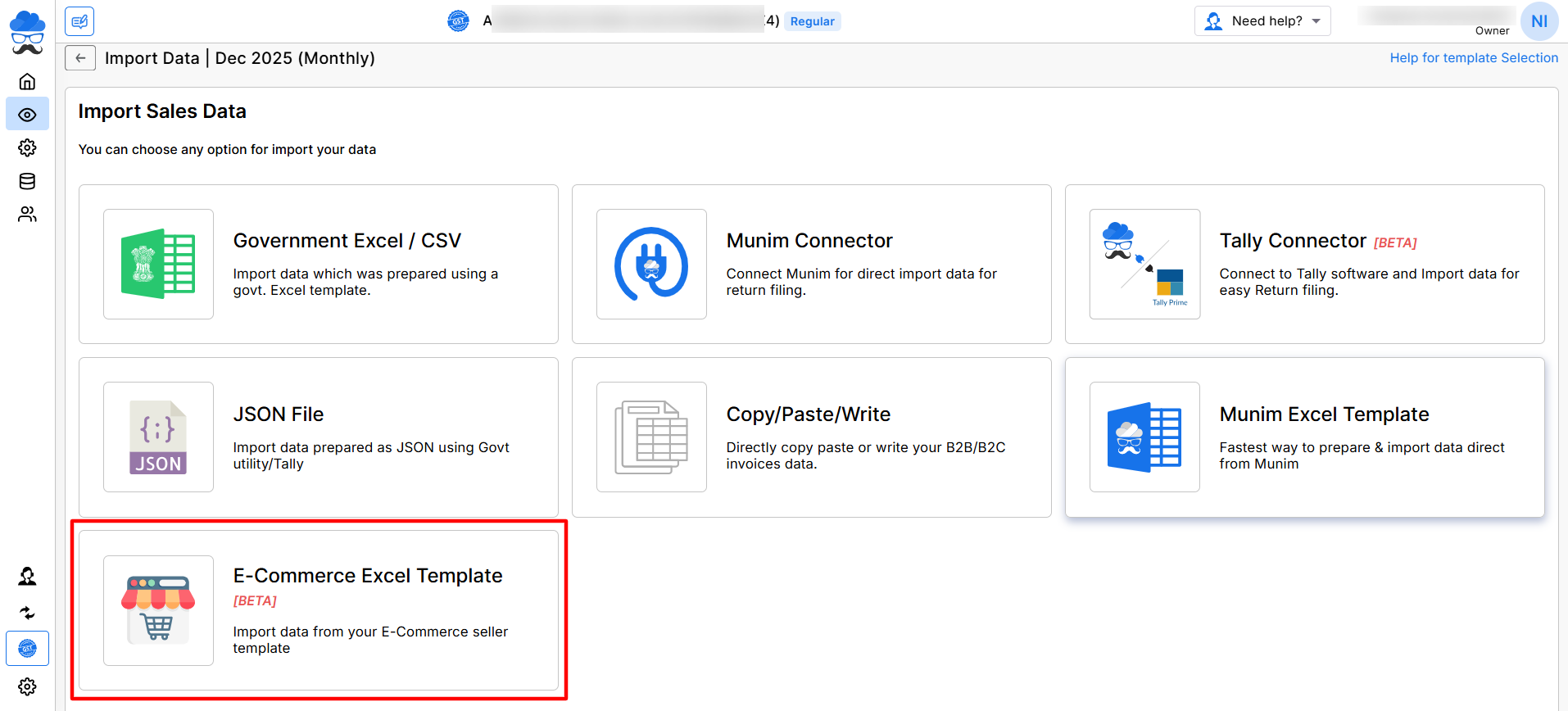Select the Munim Connector import card
The width and height of the screenshot is (1568, 711).
811,264
